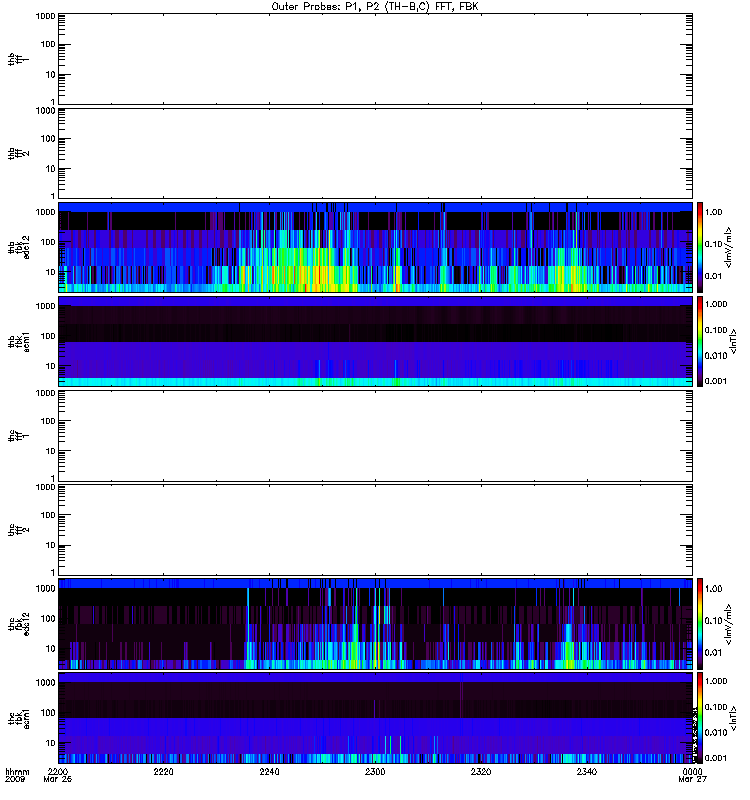
Task: Click the empty thc fff 2 plot panel
Action: [x=376, y=530]
